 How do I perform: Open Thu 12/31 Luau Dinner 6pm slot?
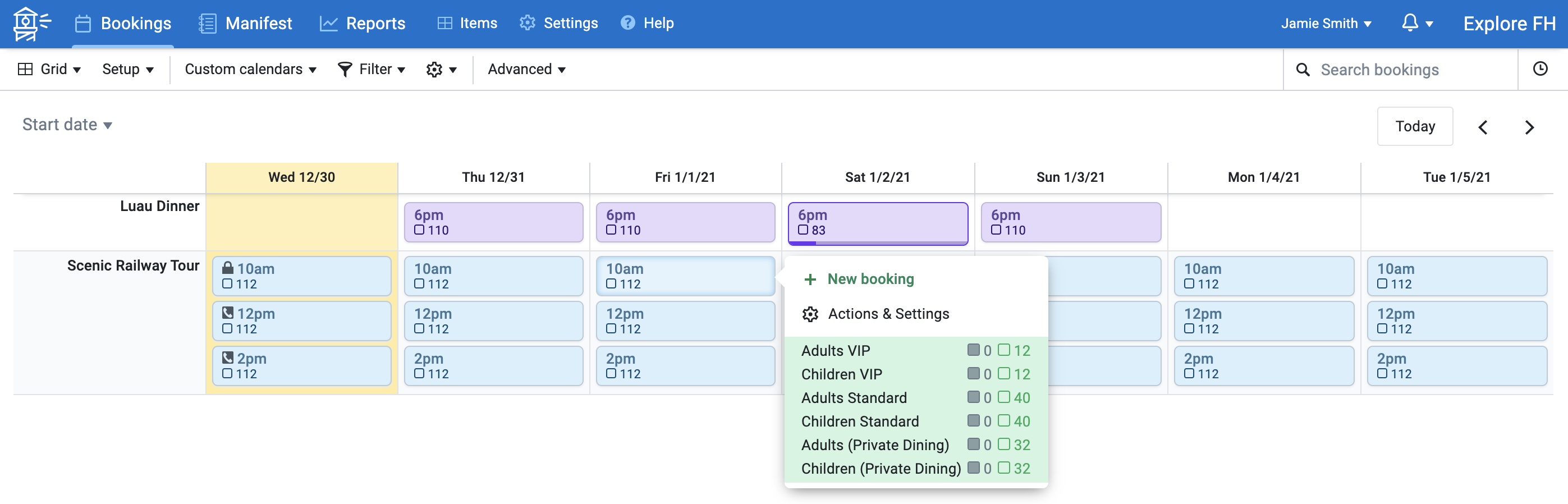(x=494, y=222)
